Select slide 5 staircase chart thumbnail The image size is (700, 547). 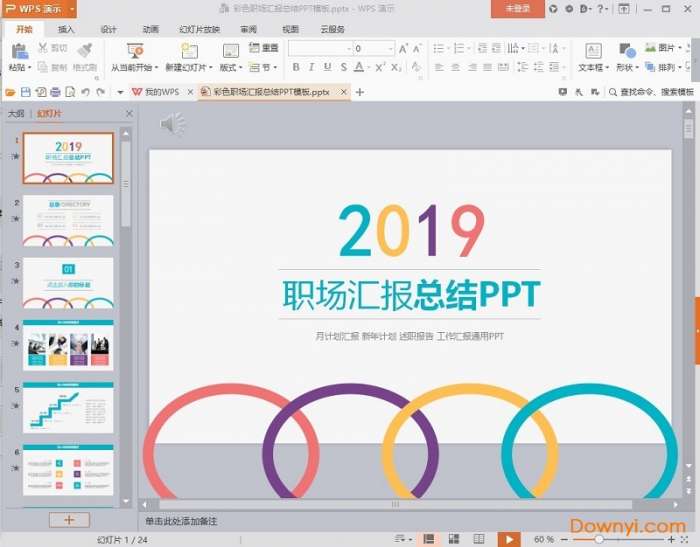pos(68,407)
